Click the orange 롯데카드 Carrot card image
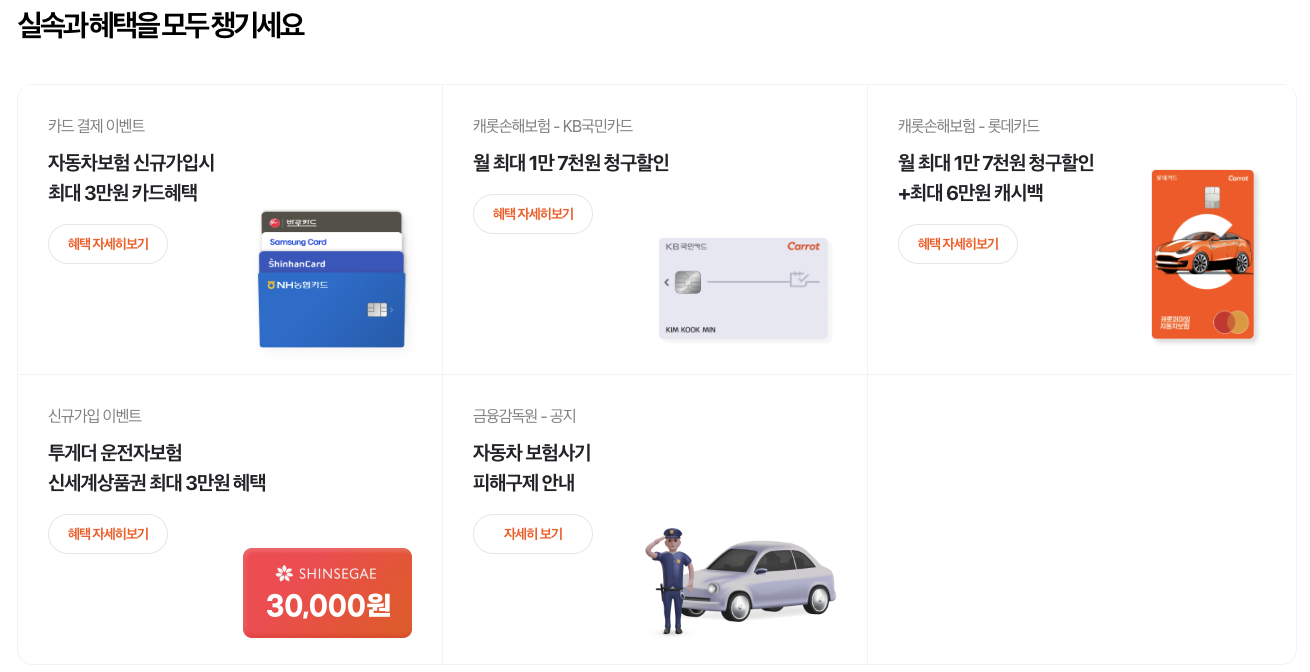The width and height of the screenshot is (1310, 672). click(x=1202, y=254)
